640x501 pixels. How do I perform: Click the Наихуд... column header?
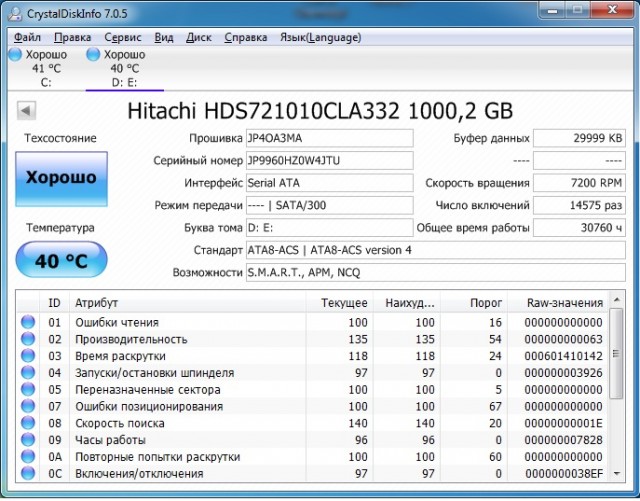(407, 303)
